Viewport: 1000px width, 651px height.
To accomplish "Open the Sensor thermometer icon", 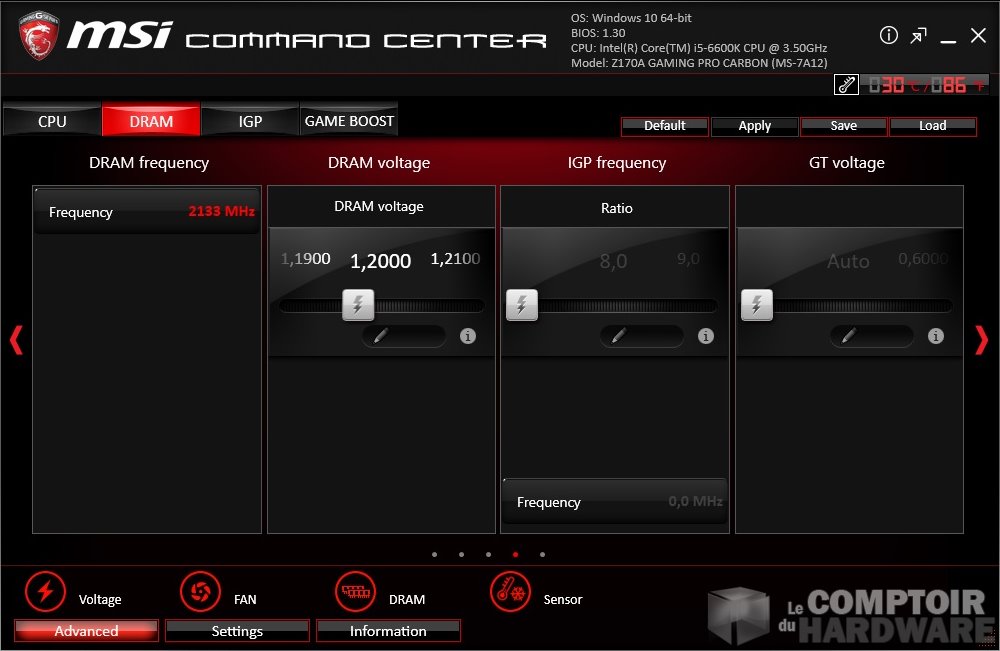I will click(510, 591).
